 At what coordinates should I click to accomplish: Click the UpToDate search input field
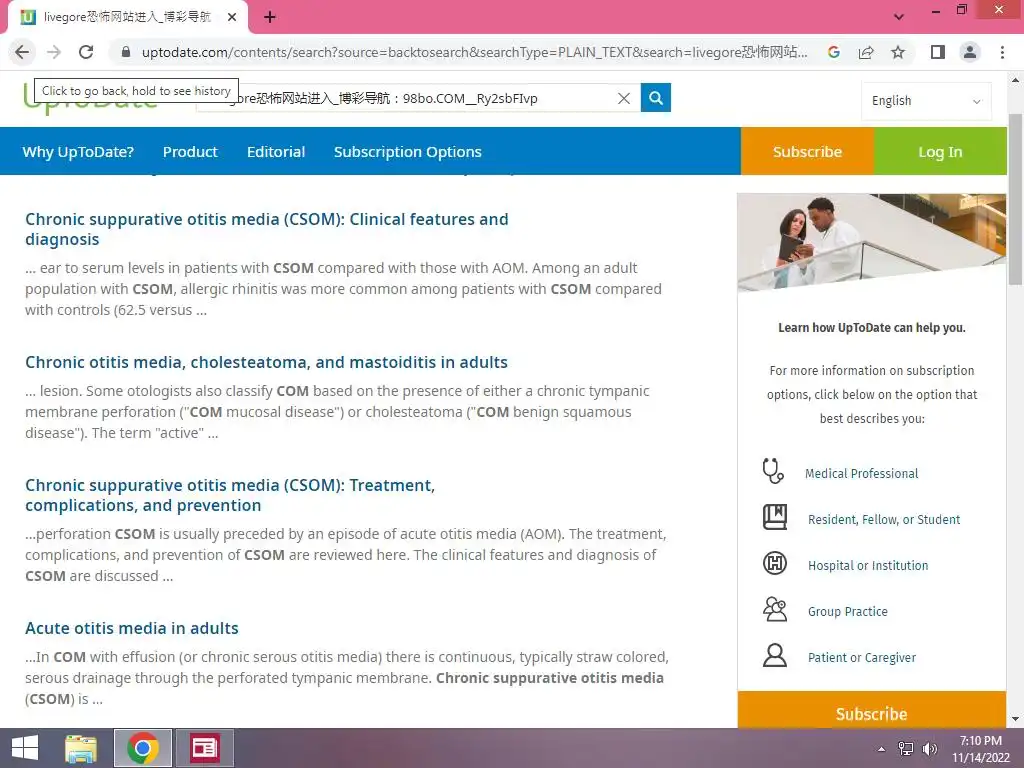coord(418,99)
